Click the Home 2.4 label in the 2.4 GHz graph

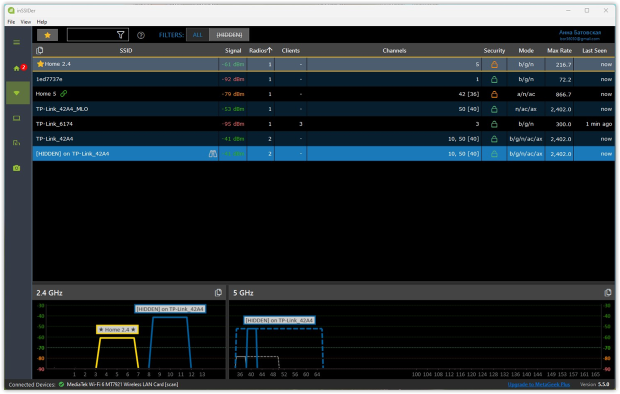click(117, 330)
